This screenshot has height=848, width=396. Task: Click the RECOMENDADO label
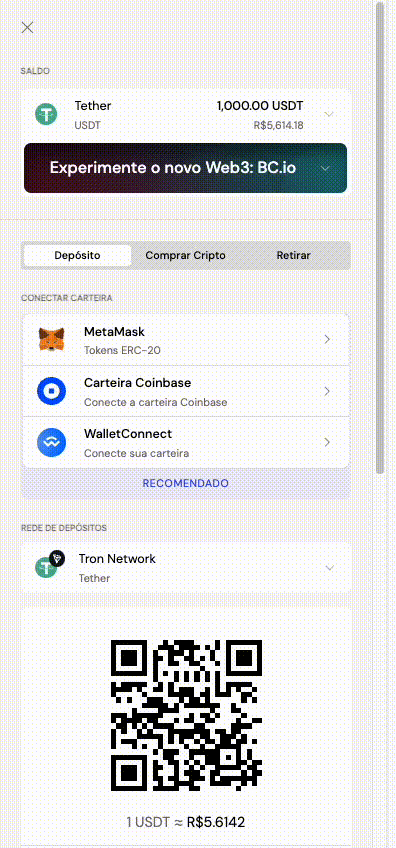tap(186, 483)
